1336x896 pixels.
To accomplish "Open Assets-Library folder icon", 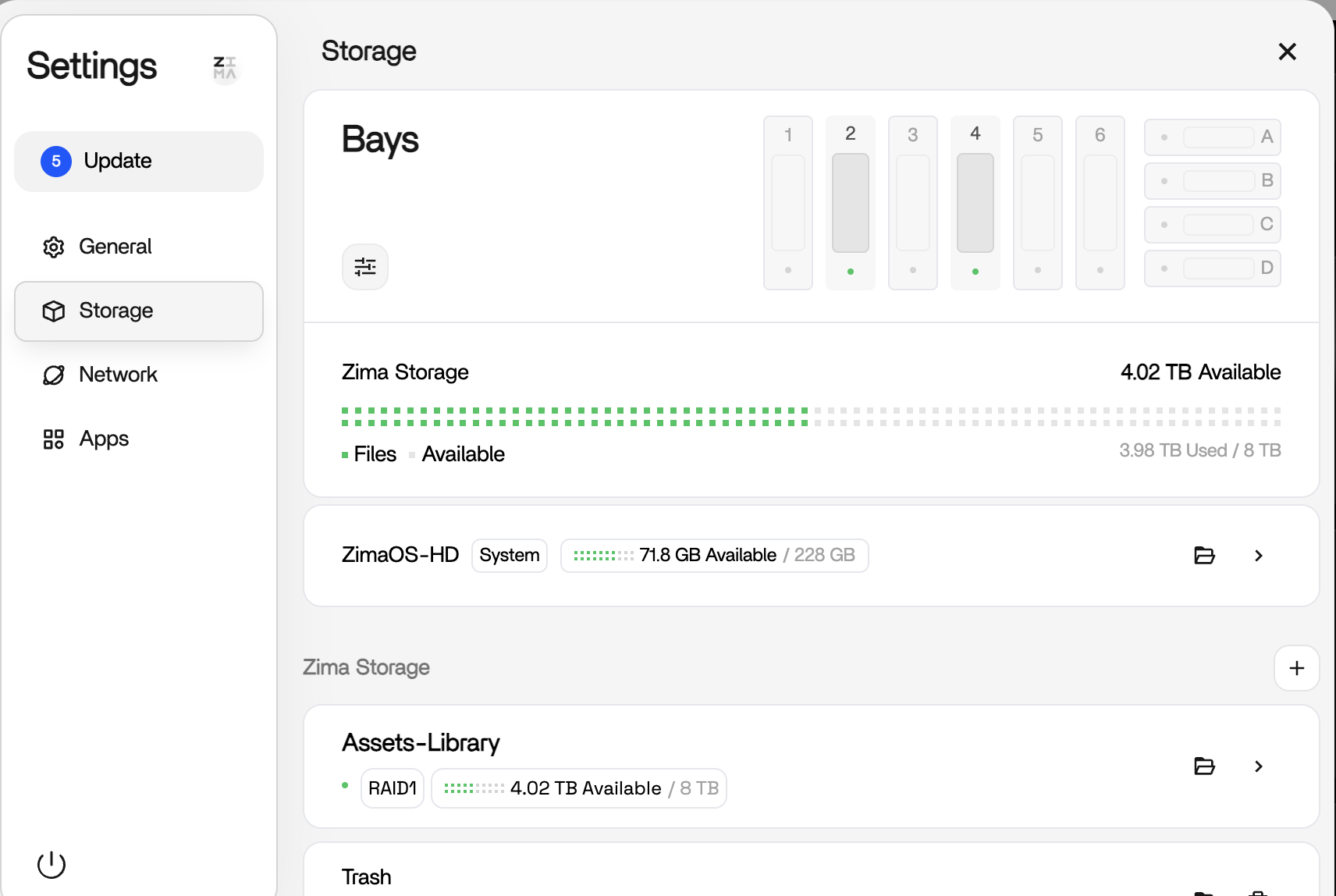I will pos(1204,766).
